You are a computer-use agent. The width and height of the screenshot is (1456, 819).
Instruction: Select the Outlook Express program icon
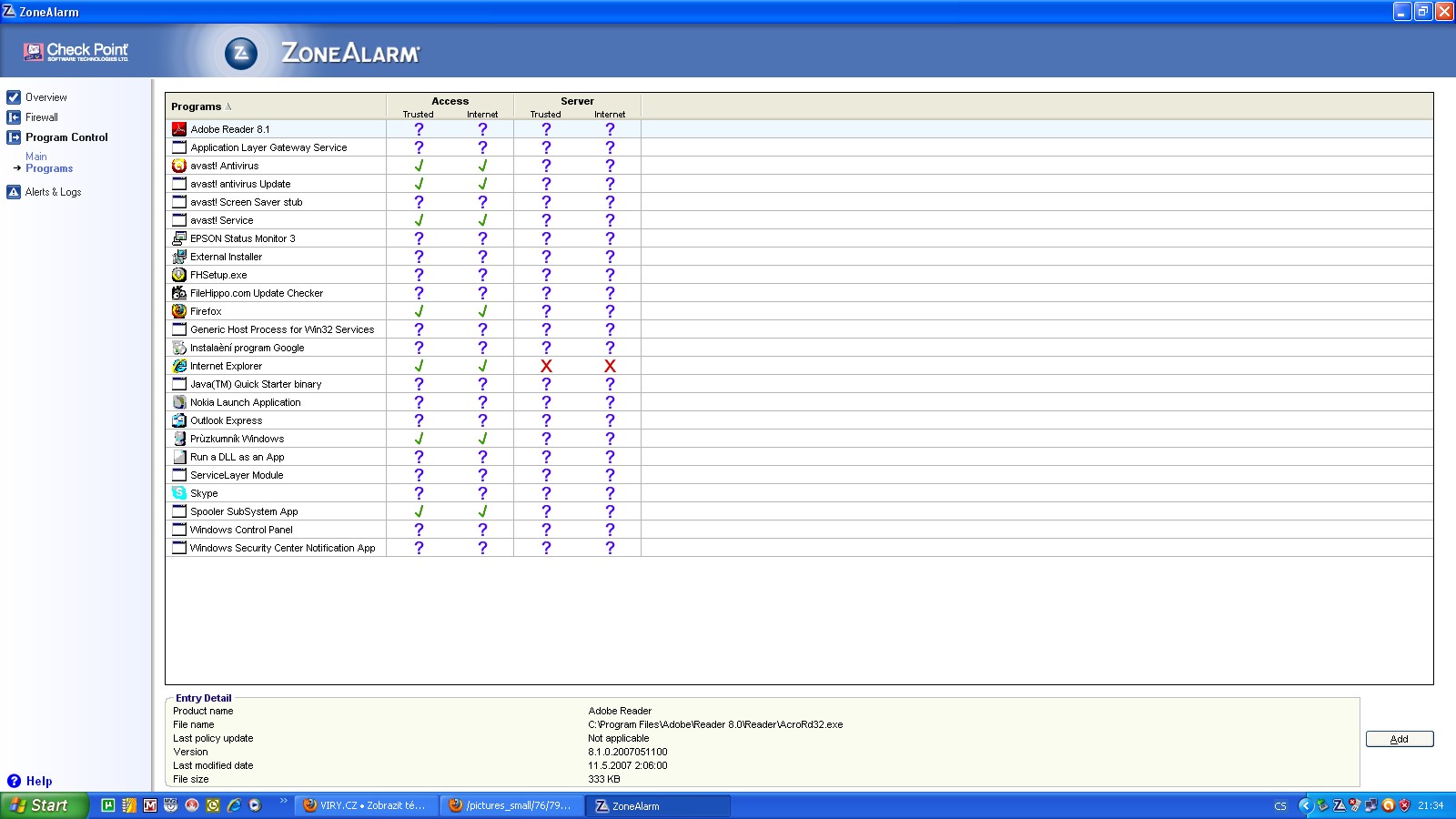point(179,420)
